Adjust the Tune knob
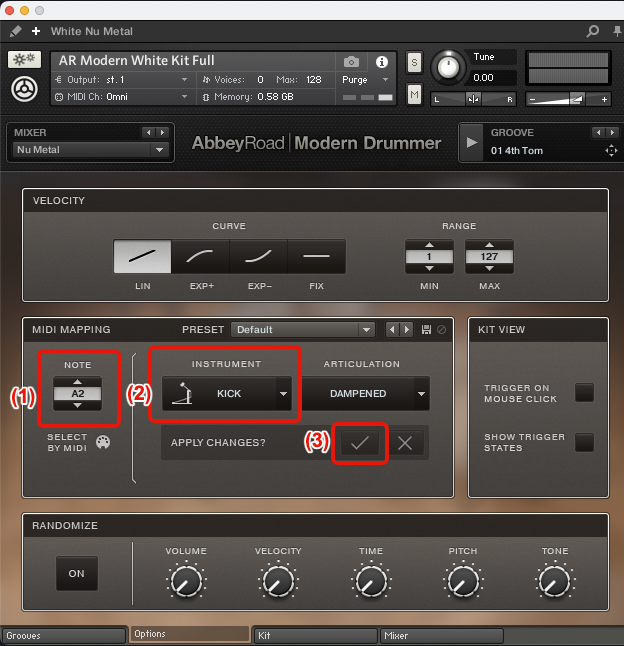The height and width of the screenshot is (646, 624). (449, 67)
